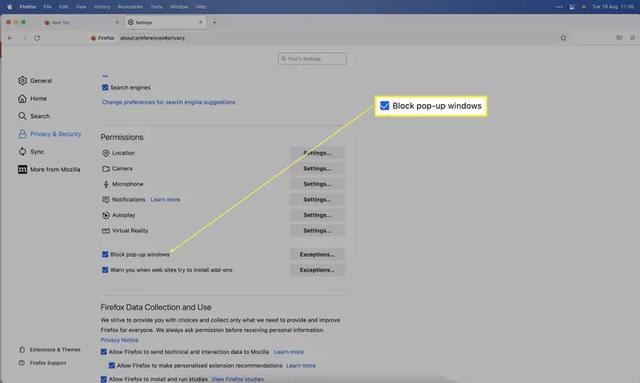Open Location permission Settings button

[x=317, y=153]
